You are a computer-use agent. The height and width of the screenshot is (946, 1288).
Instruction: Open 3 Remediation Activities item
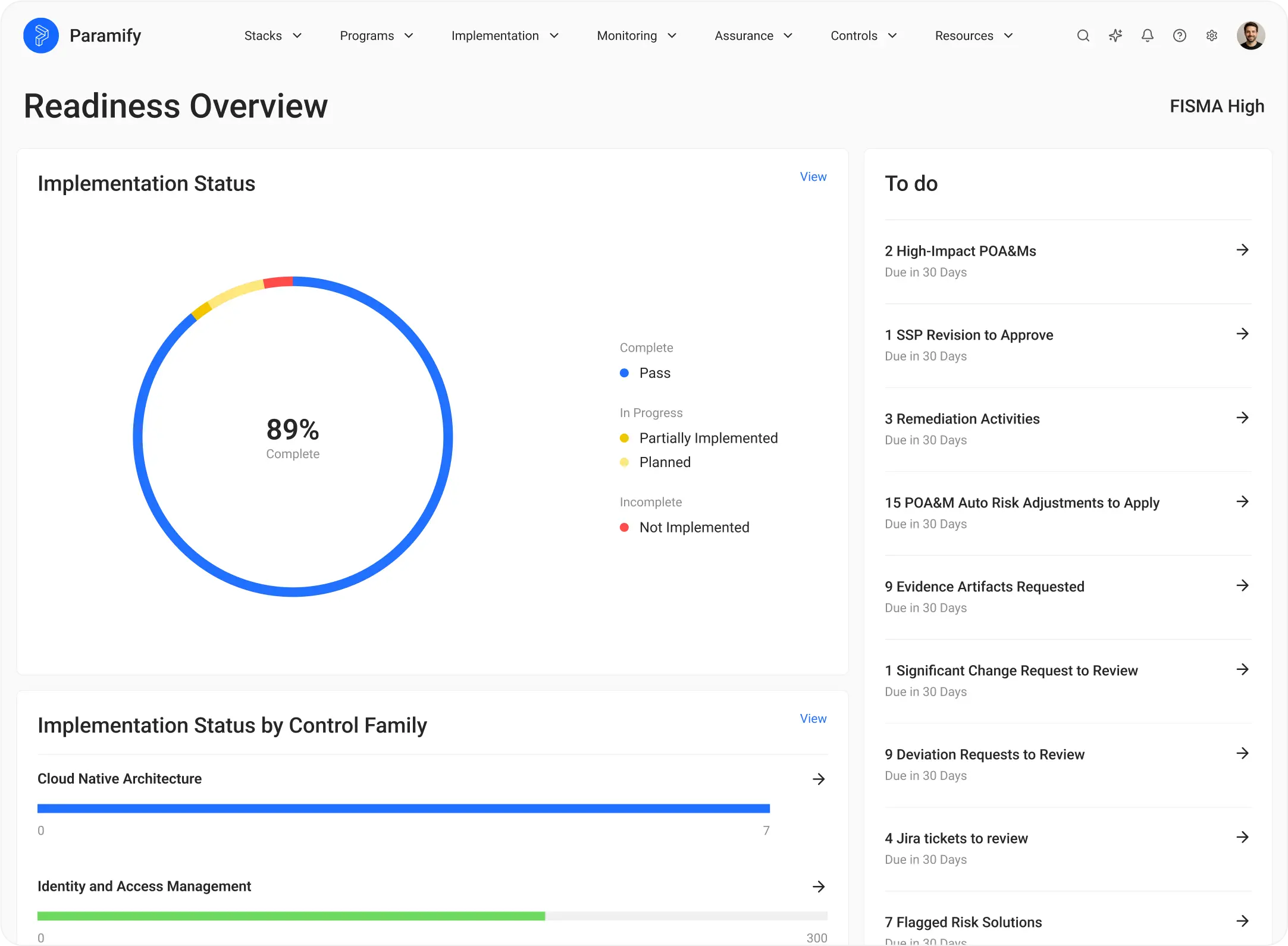coord(1068,429)
